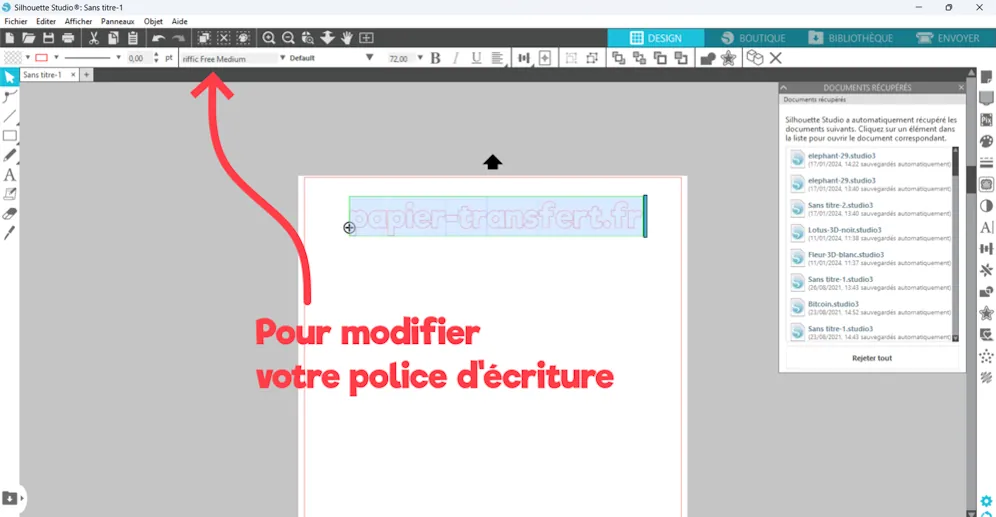Open the Offset star icon in toolbar

click(728, 58)
